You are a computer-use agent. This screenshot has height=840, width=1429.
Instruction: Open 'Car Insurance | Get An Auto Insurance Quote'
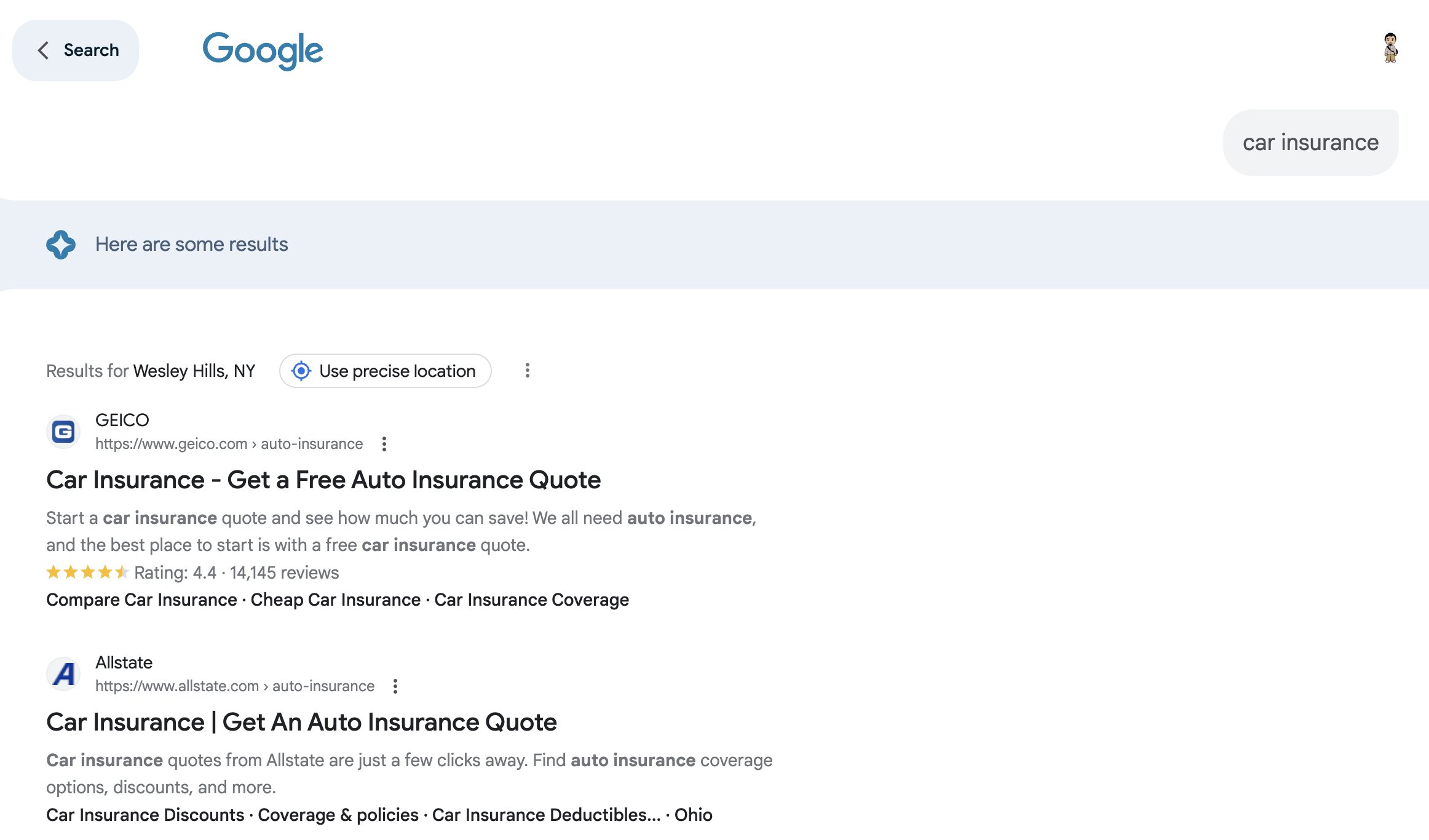(301, 722)
